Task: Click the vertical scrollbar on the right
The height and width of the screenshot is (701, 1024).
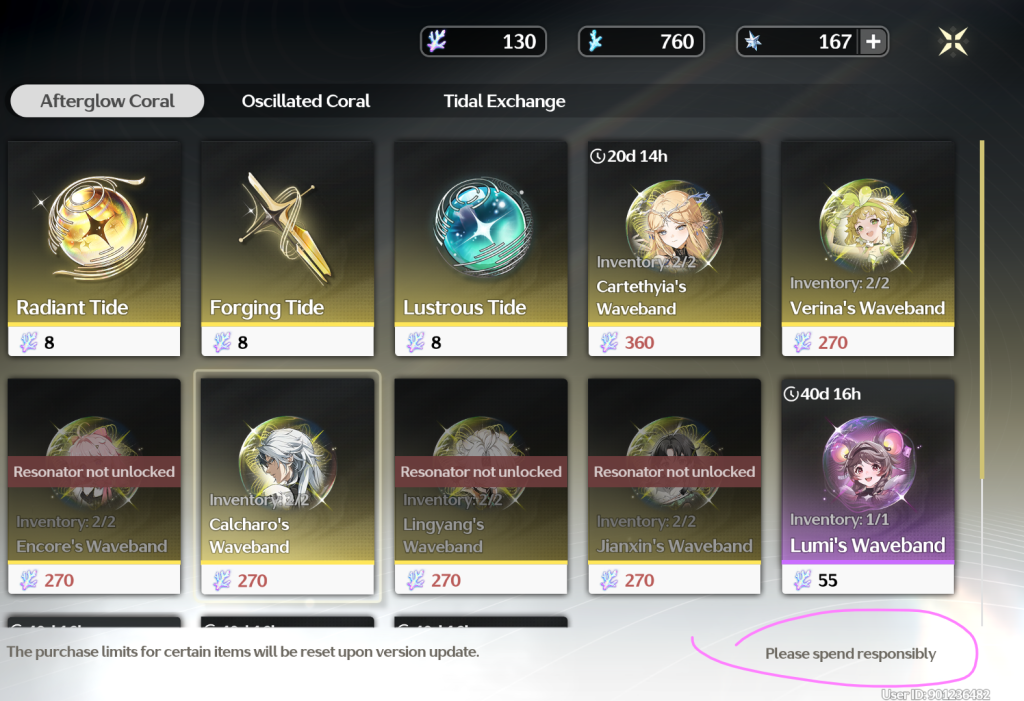Action: pyautogui.click(x=982, y=308)
